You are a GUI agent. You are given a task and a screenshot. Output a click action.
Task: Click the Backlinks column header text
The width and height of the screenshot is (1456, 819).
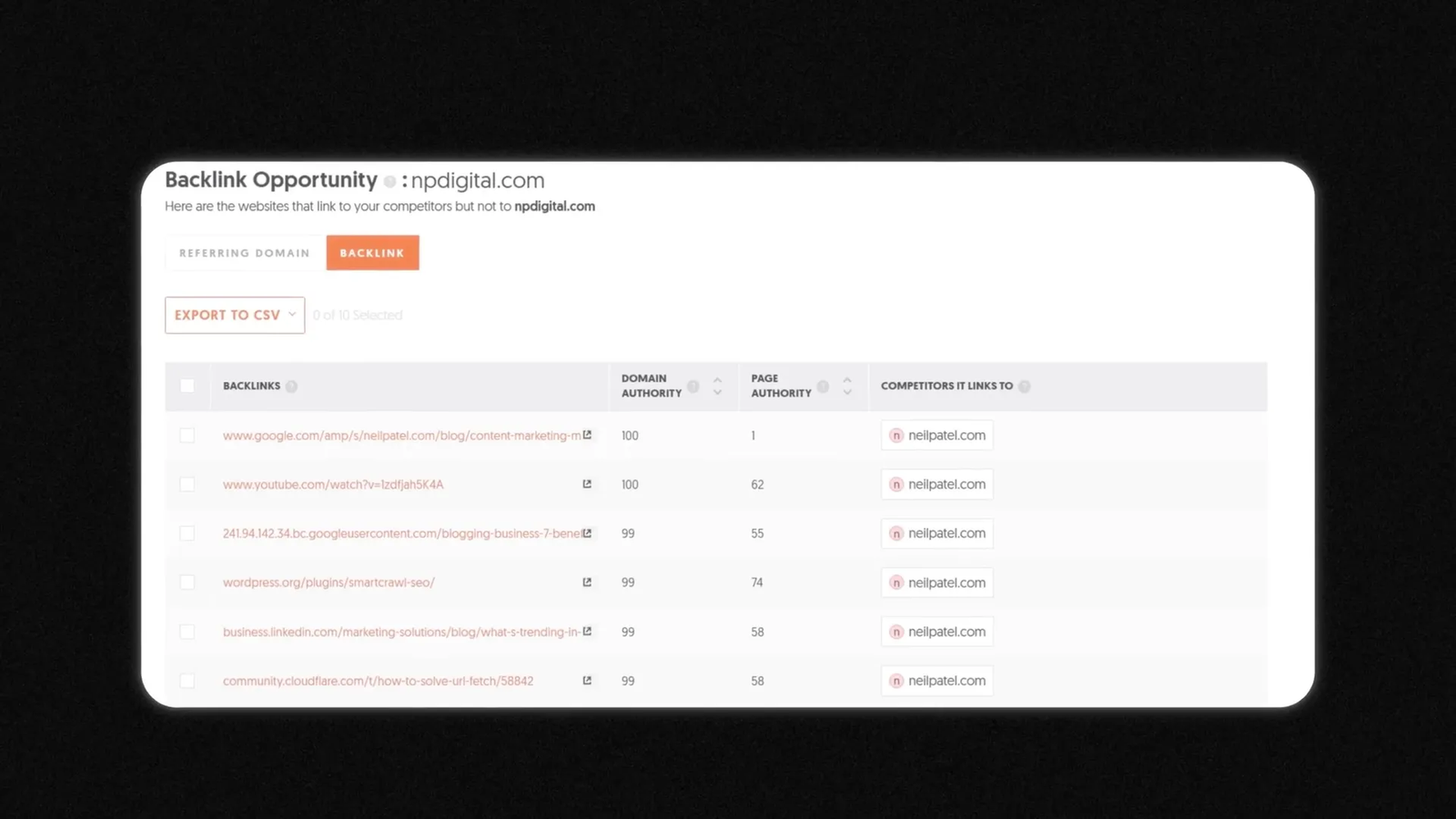251,386
